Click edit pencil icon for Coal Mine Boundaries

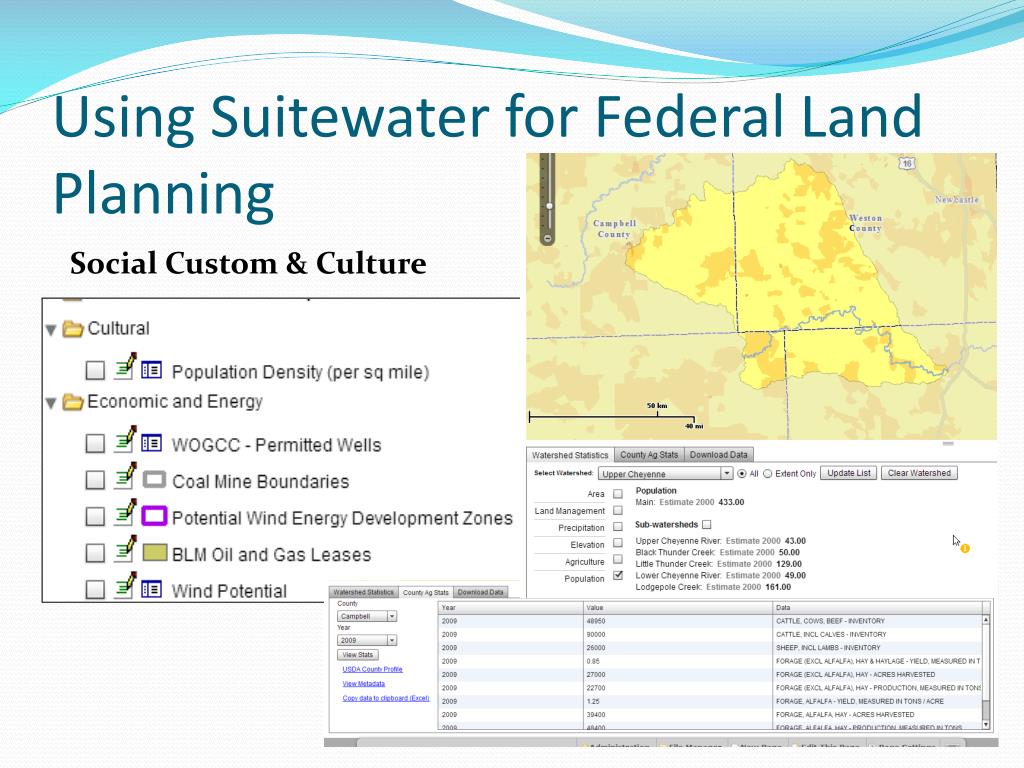[125, 476]
